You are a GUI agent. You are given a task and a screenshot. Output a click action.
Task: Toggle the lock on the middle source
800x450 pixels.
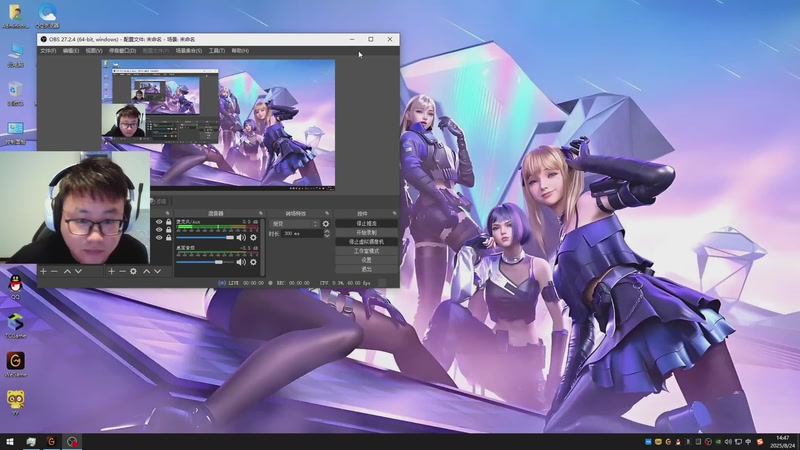click(x=168, y=230)
